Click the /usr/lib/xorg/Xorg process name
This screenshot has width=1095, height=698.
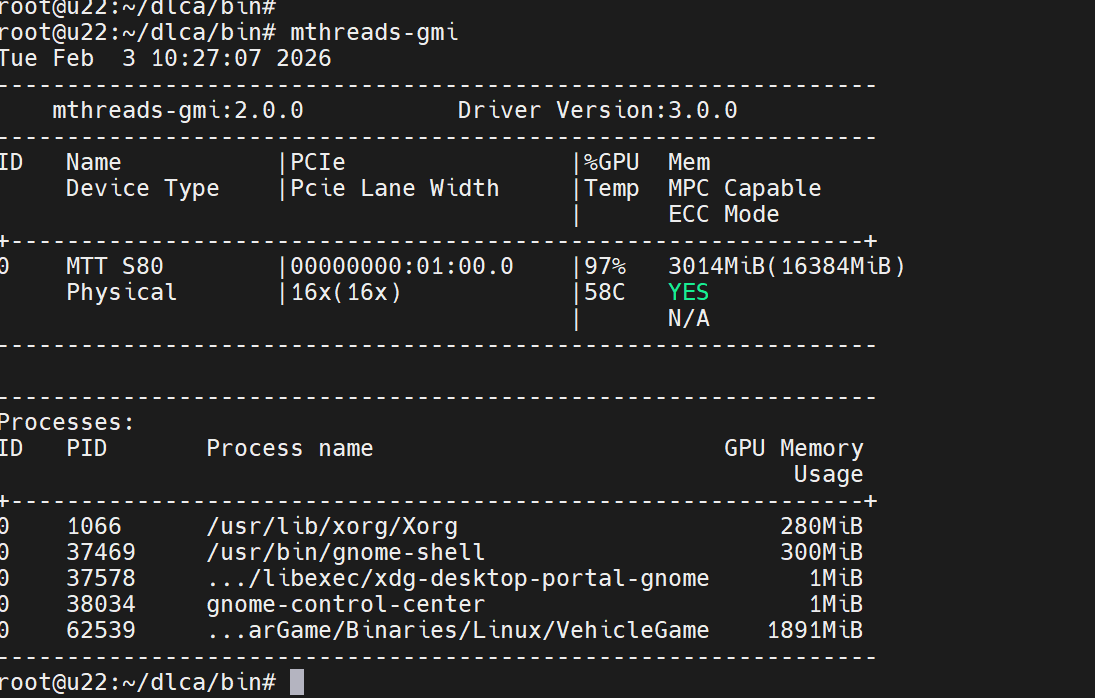[x=332, y=526]
